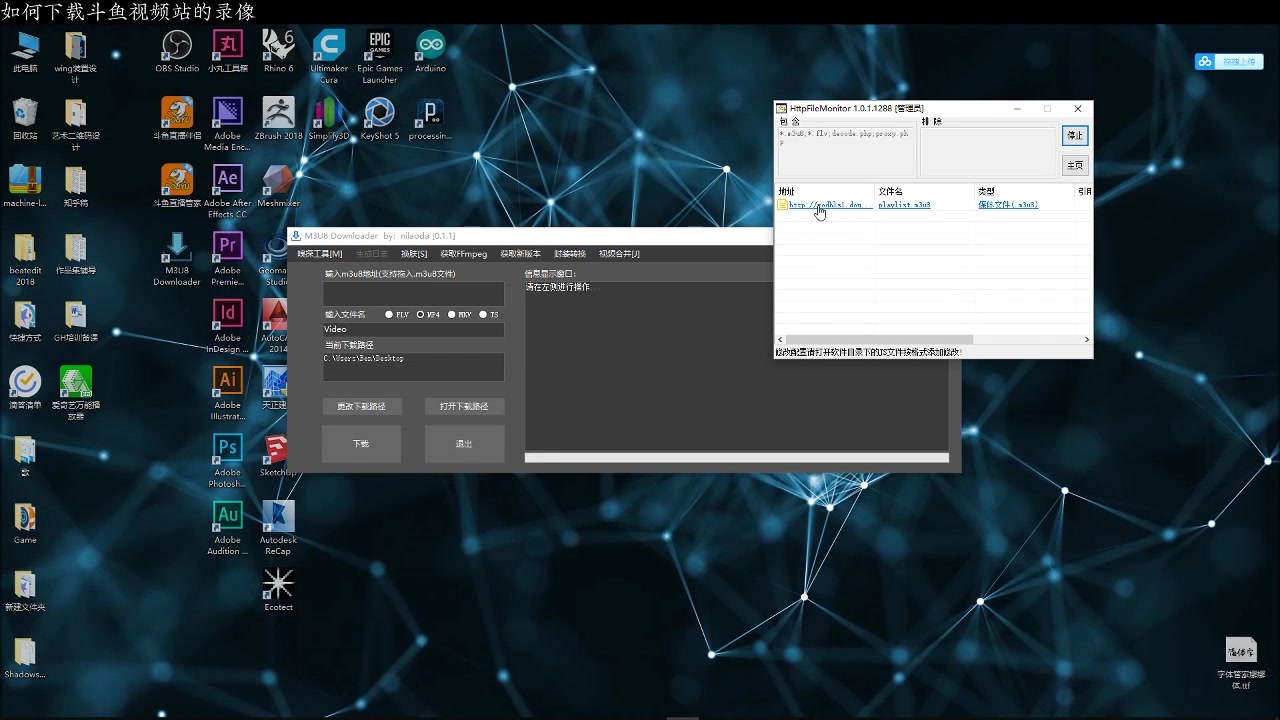
Task: Open the Rhino 6 desktop icon
Action: click(278, 51)
